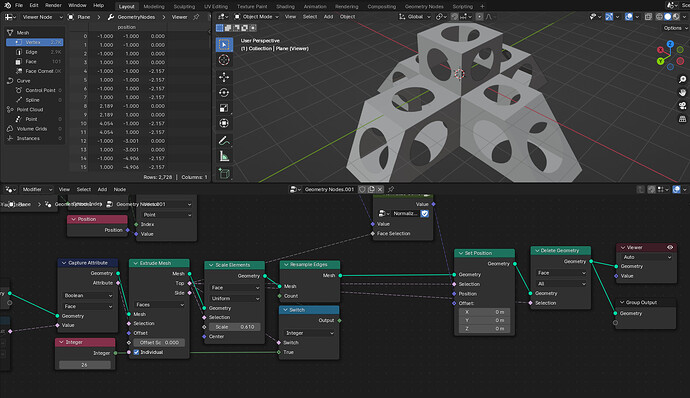Click the zoom magnifier viewport icon

point(682,79)
